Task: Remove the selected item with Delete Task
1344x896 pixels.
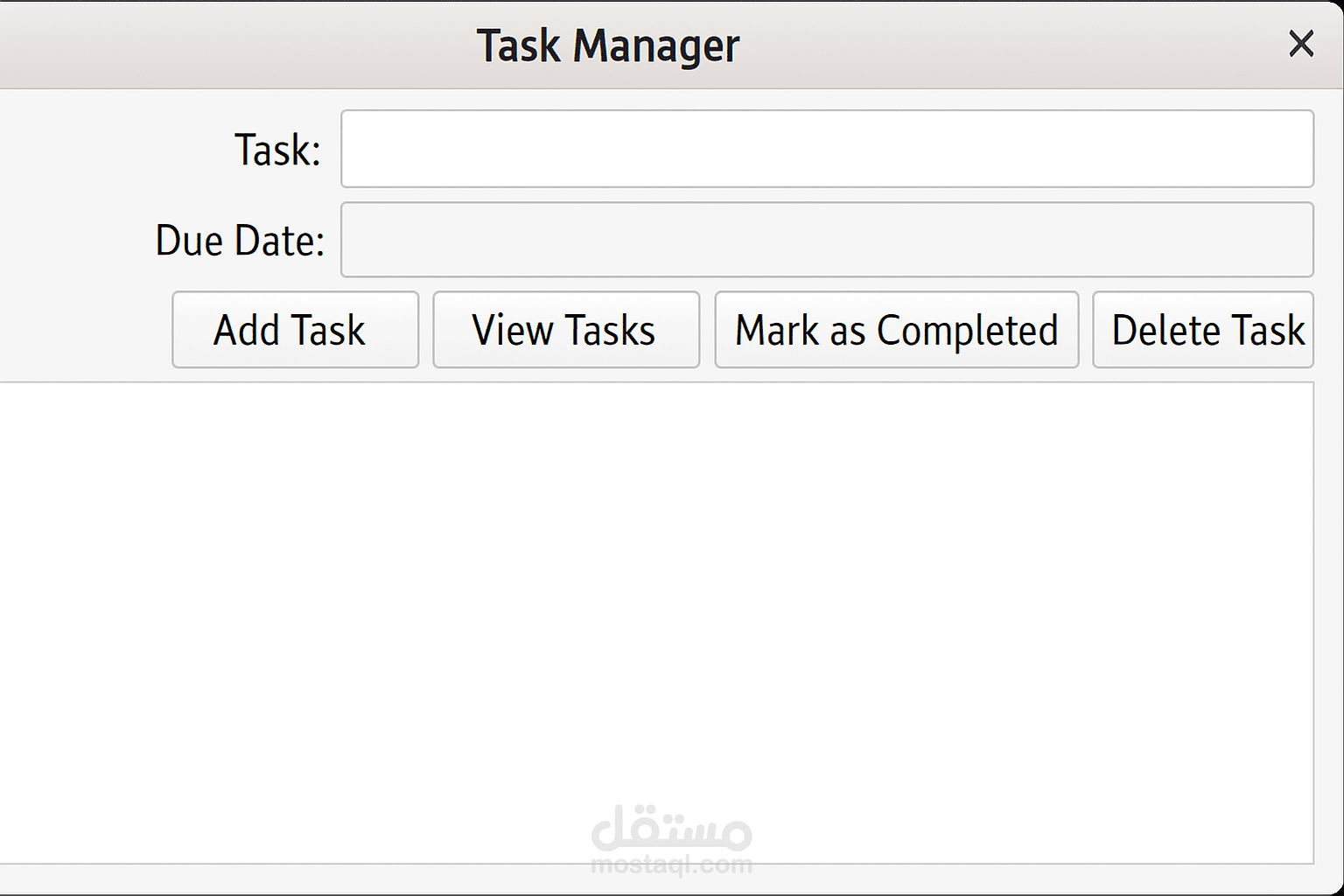Action: [1204, 330]
